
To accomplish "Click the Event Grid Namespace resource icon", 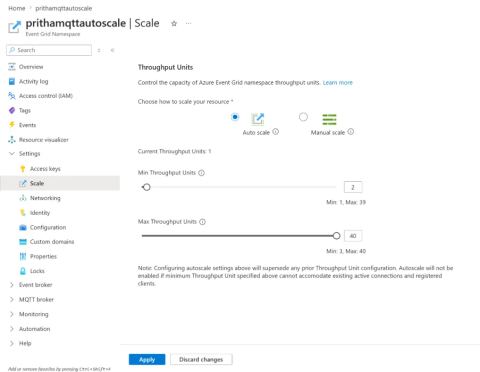I will 14,27.
